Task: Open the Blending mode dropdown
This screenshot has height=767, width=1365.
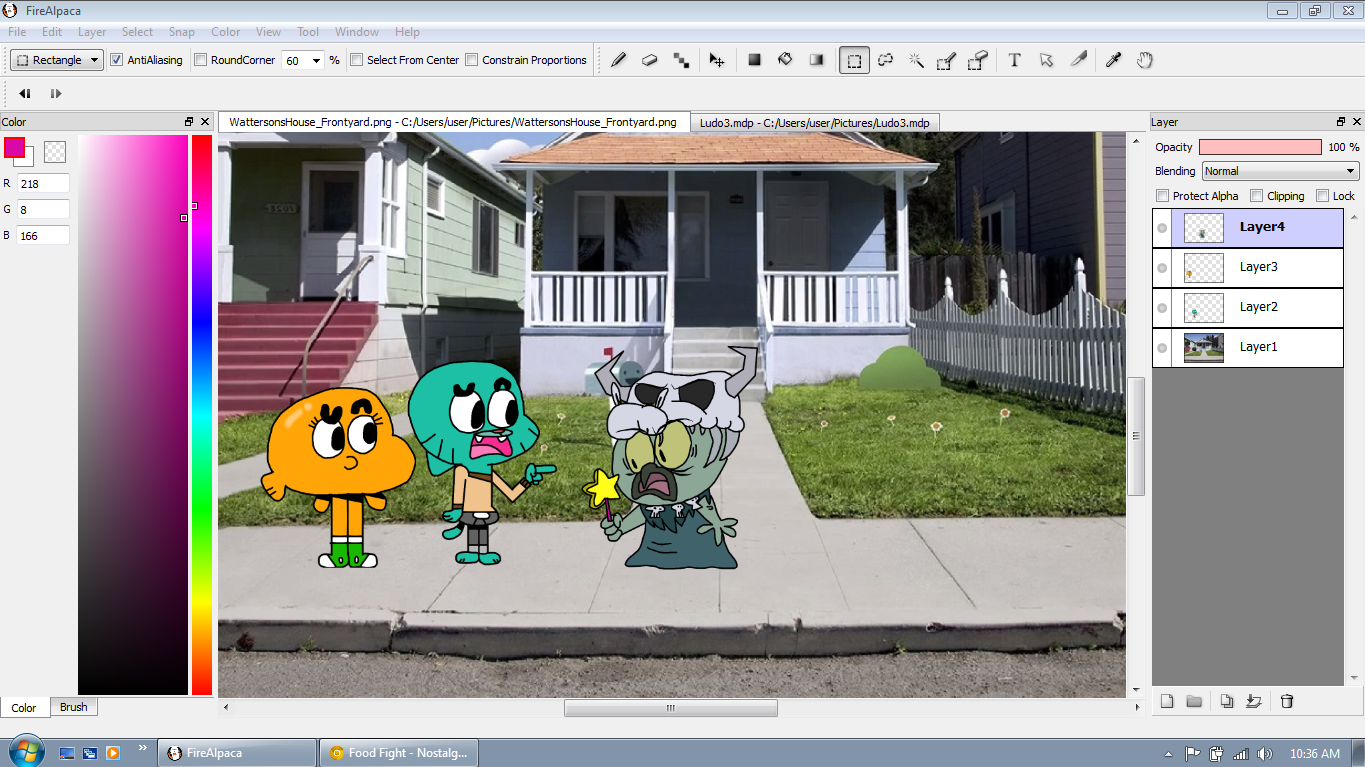Action: [x=1280, y=171]
